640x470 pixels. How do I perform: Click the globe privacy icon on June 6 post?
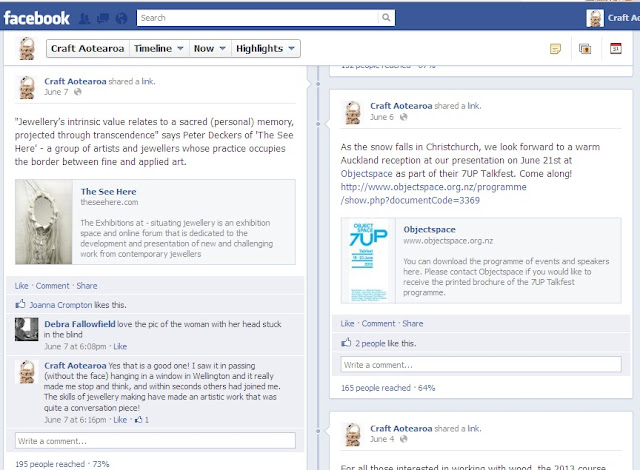coord(403,117)
